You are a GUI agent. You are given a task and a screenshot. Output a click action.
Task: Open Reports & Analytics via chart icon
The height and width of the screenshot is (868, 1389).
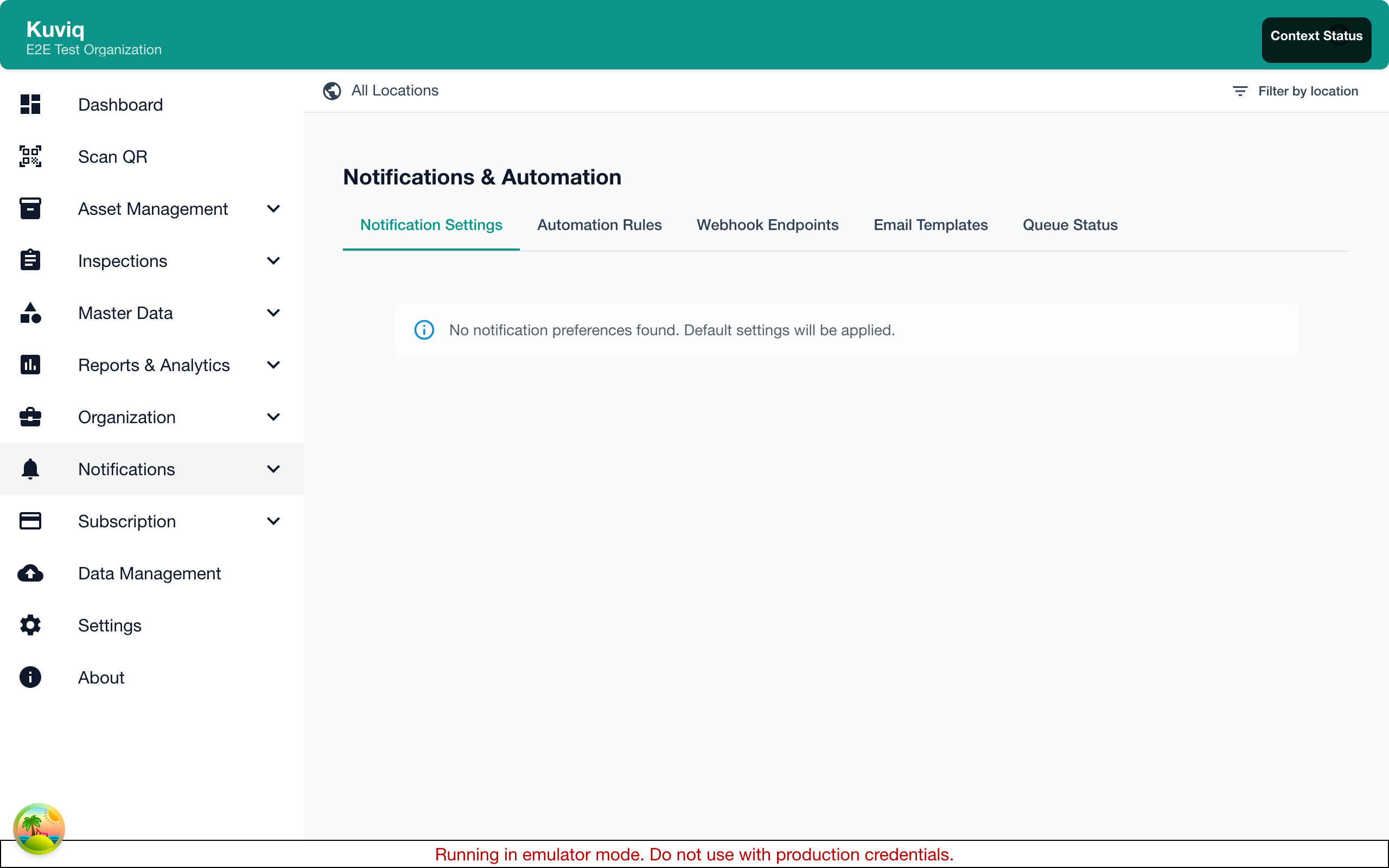[30, 365]
